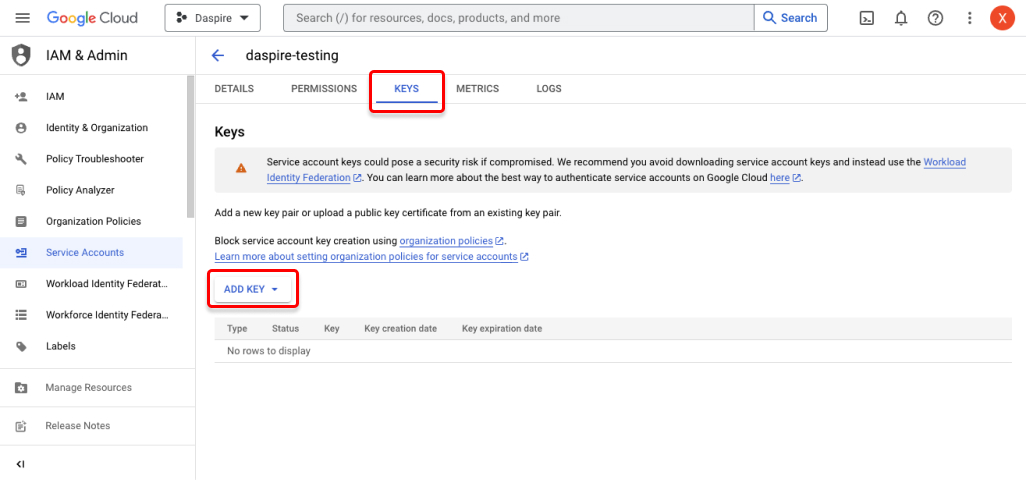Click the Key column header
1026x480 pixels.
click(x=332, y=328)
